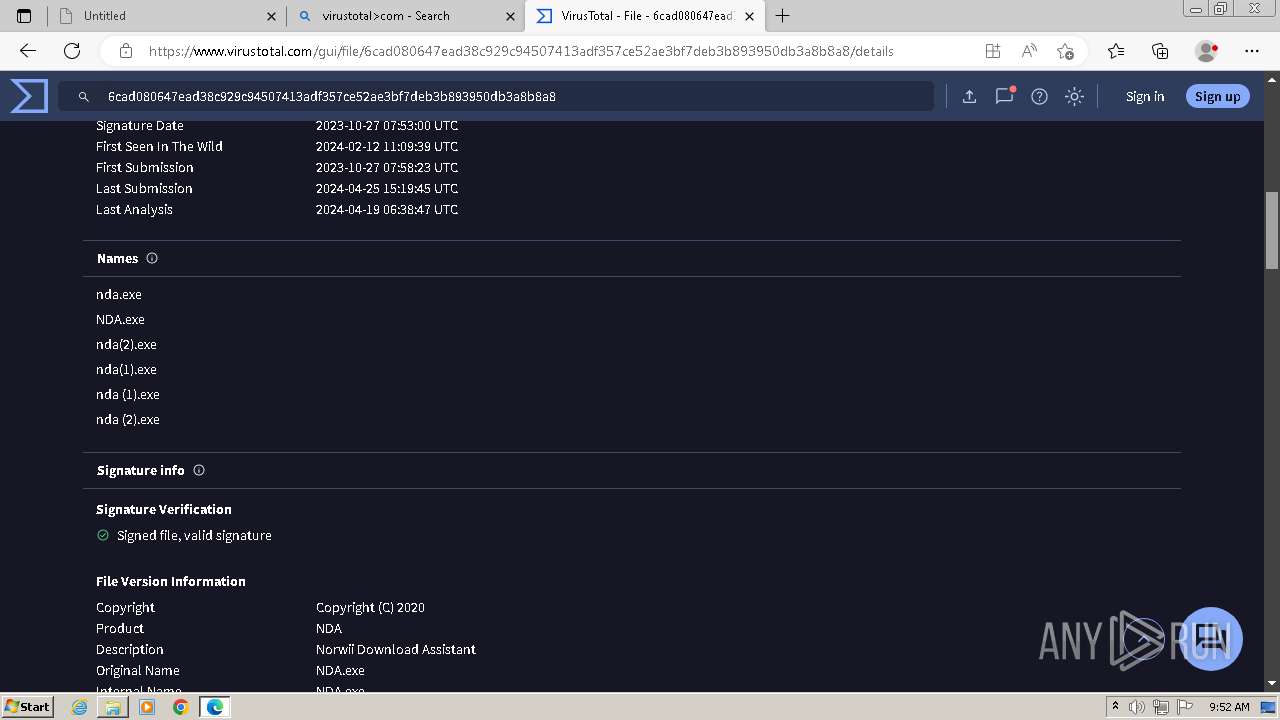1280x720 pixels.
Task: Click the search magnifier icon in VirusTotal bar
Action: point(84,97)
